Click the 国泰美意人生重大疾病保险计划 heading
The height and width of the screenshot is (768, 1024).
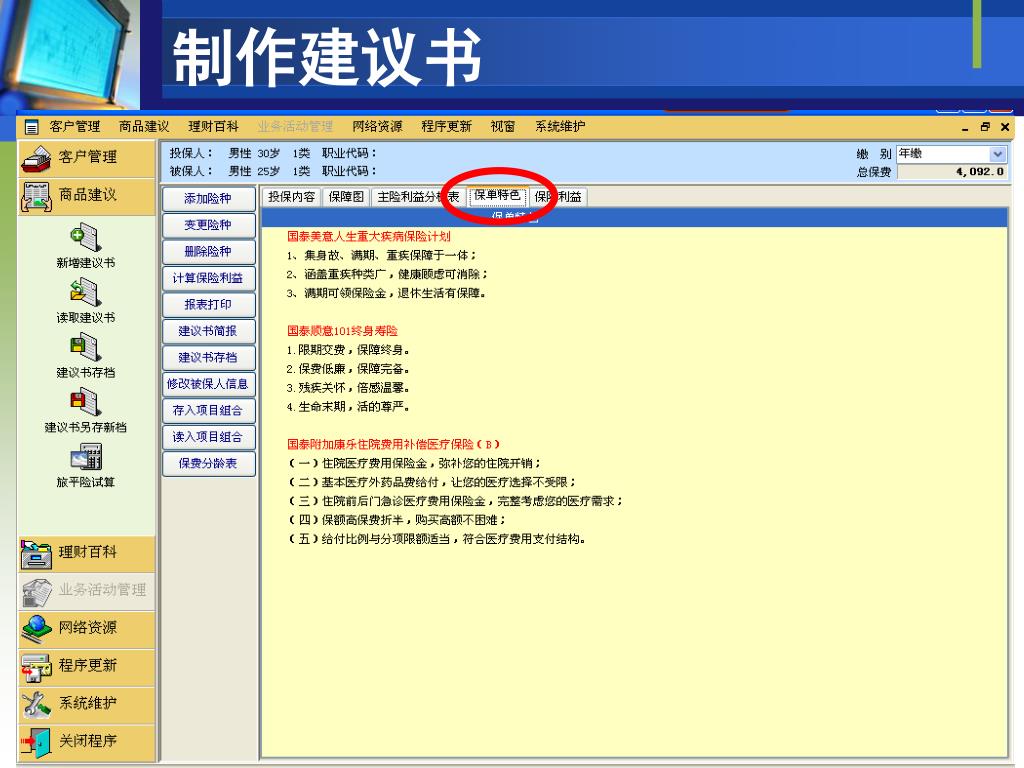tap(369, 236)
